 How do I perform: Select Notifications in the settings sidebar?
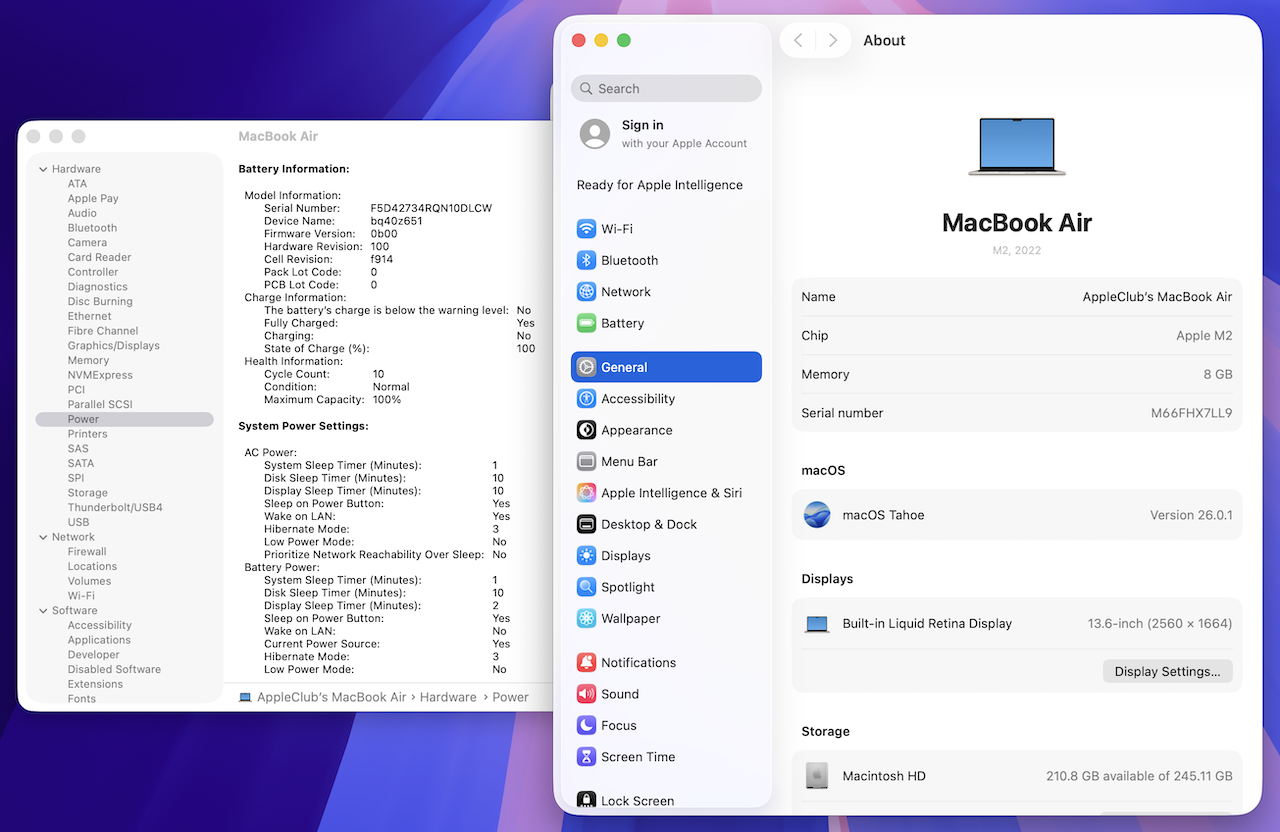(x=638, y=663)
